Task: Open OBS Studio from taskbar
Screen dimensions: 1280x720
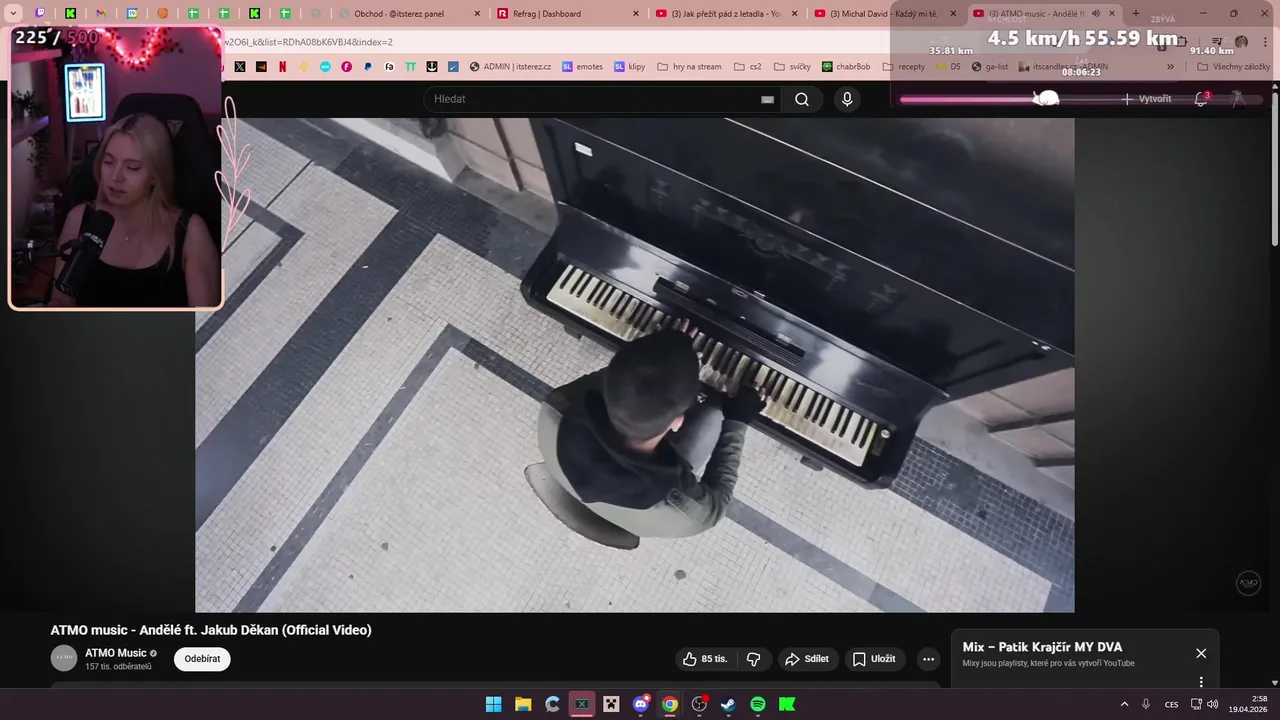Action: pos(699,704)
